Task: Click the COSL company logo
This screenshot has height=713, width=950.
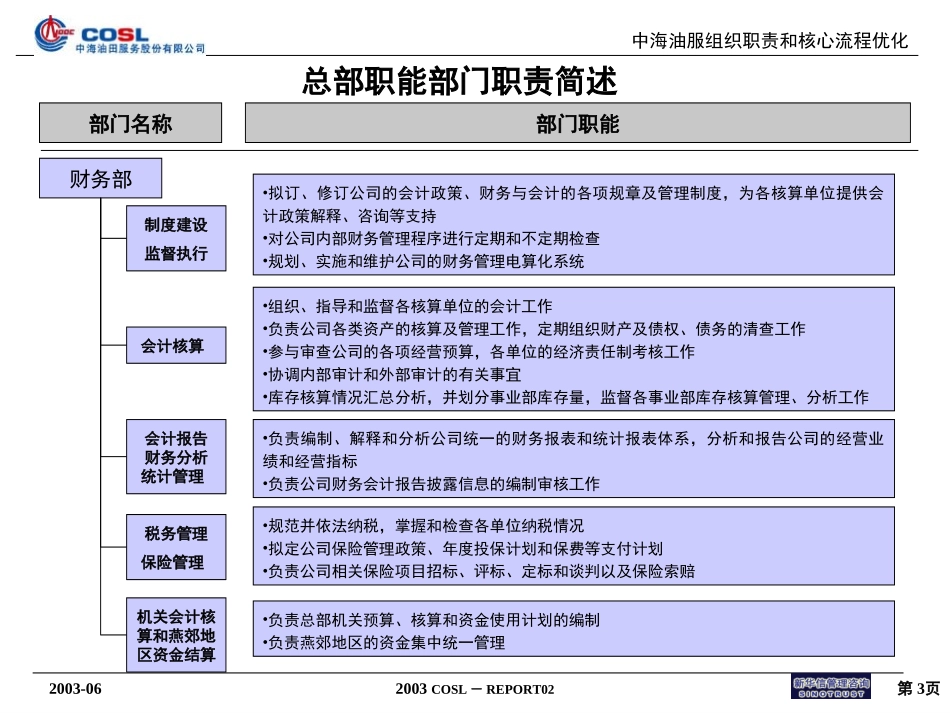Action: [x=119, y=35]
